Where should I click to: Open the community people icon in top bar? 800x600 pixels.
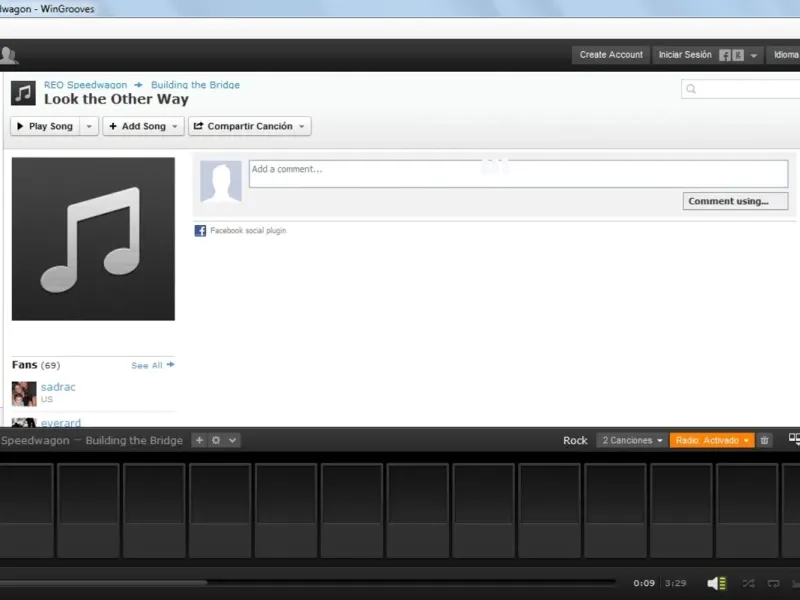[x=8, y=55]
